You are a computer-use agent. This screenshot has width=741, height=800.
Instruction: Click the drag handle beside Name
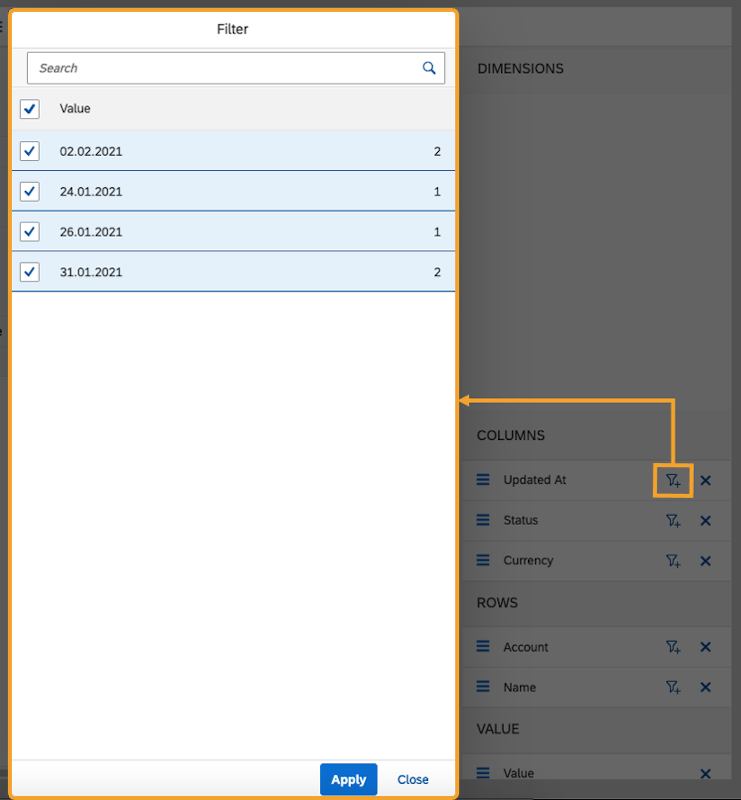coord(483,687)
